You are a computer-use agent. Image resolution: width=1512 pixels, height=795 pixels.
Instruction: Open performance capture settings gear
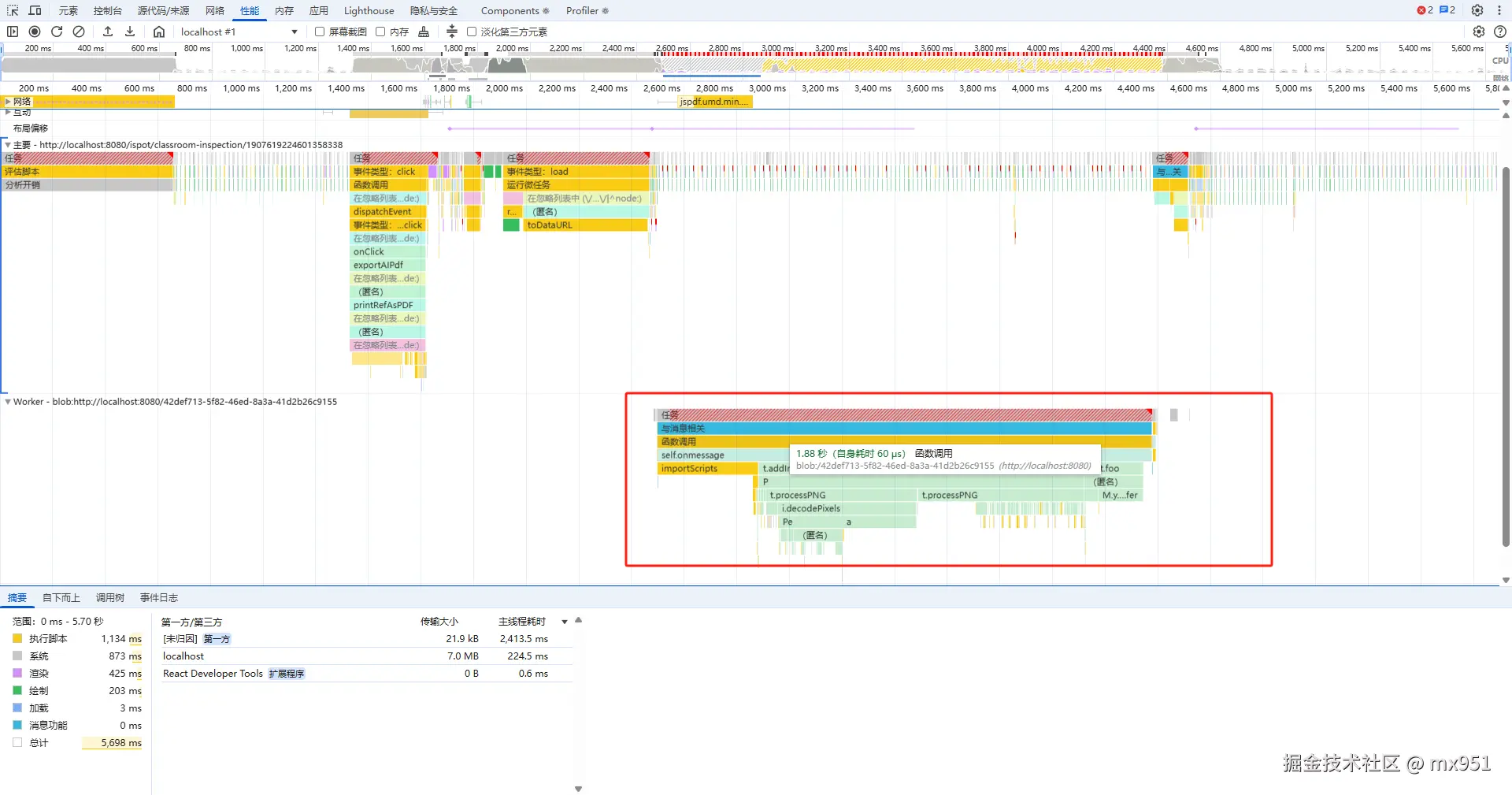tap(1479, 32)
